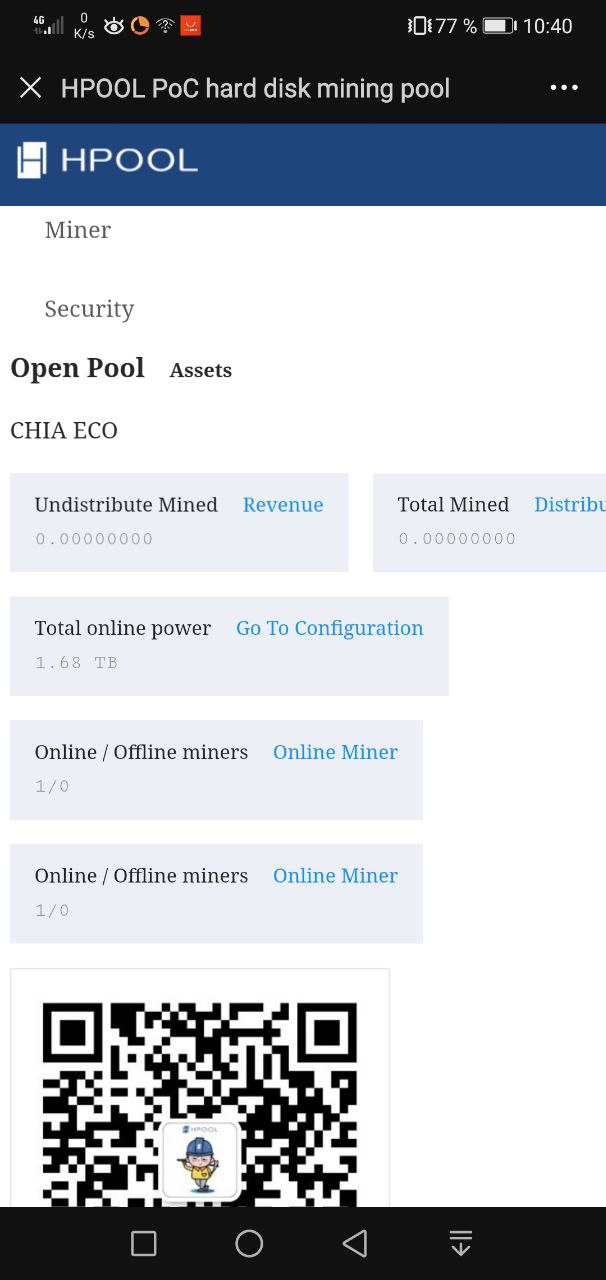The image size is (606, 1280).
Task: Tap the battery icon in the status bar
Action: tap(499, 26)
